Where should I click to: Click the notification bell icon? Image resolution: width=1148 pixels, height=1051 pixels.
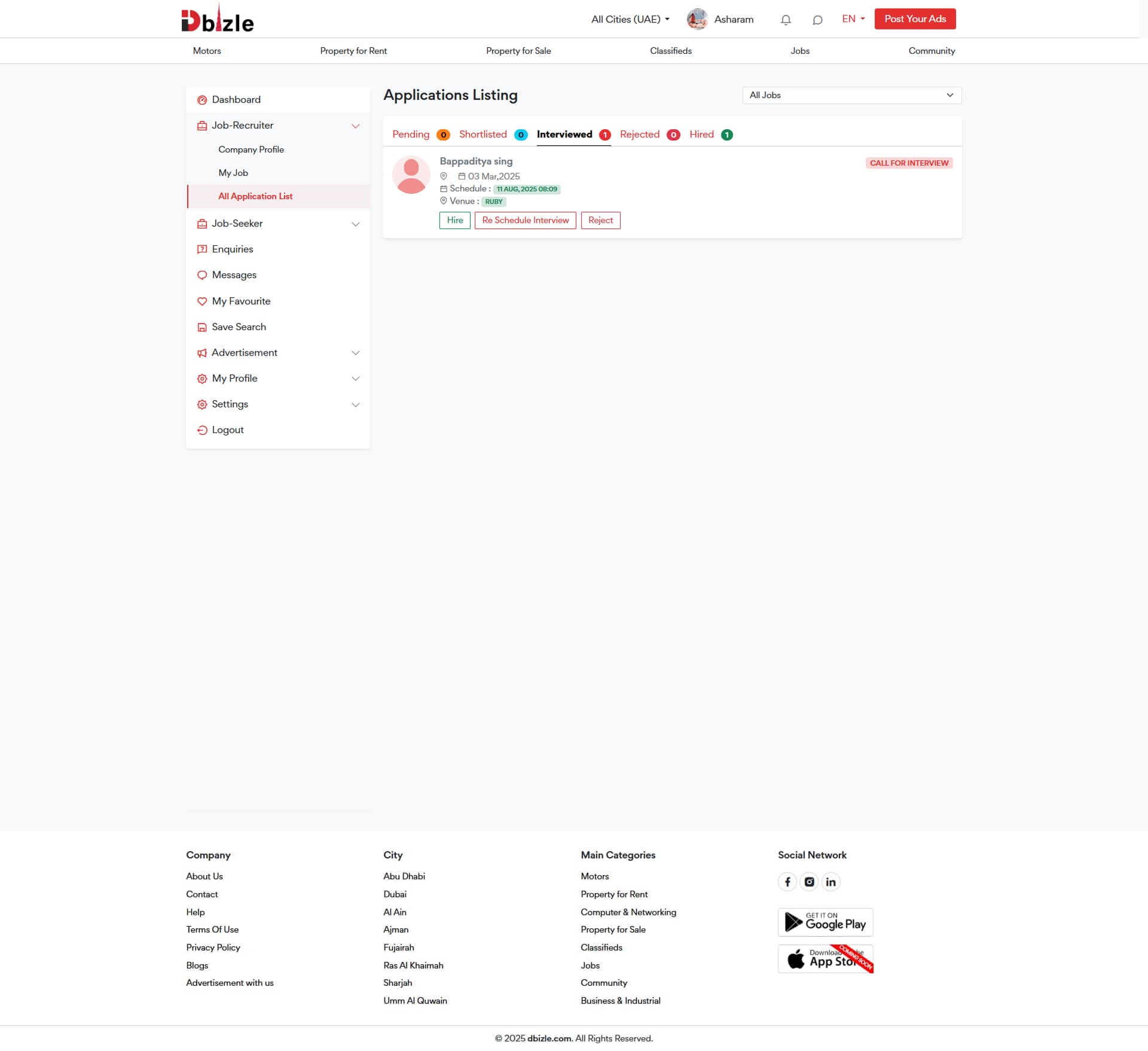[786, 20]
